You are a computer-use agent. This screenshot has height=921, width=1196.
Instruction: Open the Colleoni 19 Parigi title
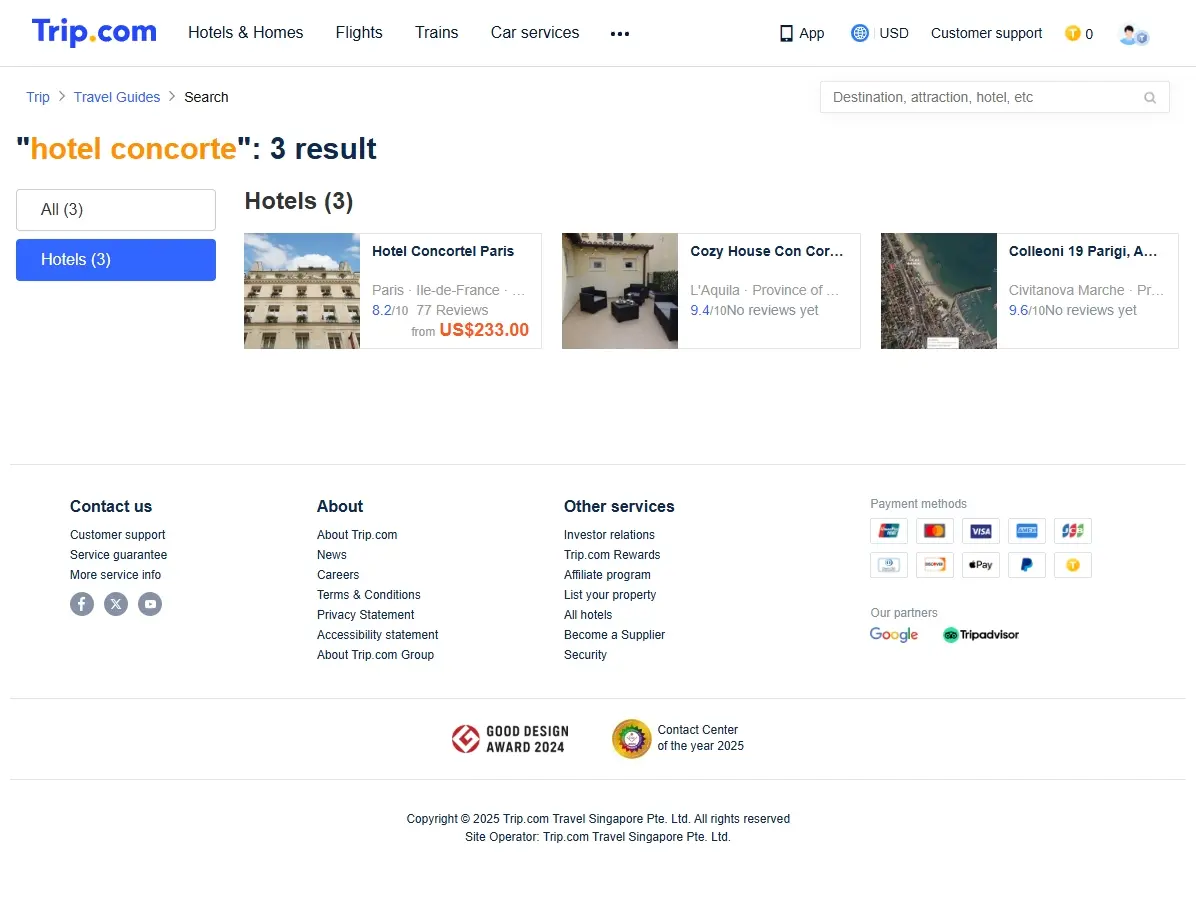(1083, 252)
